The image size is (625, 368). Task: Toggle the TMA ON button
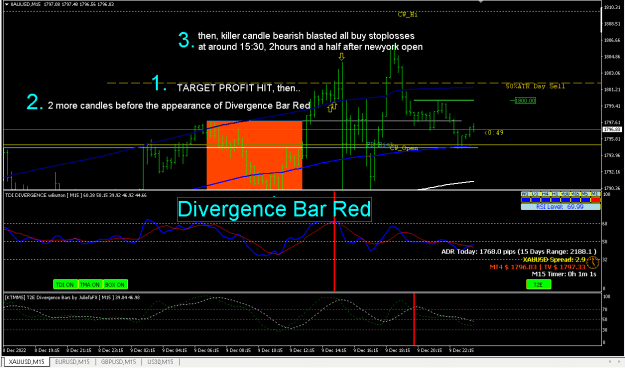pos(90,284)
